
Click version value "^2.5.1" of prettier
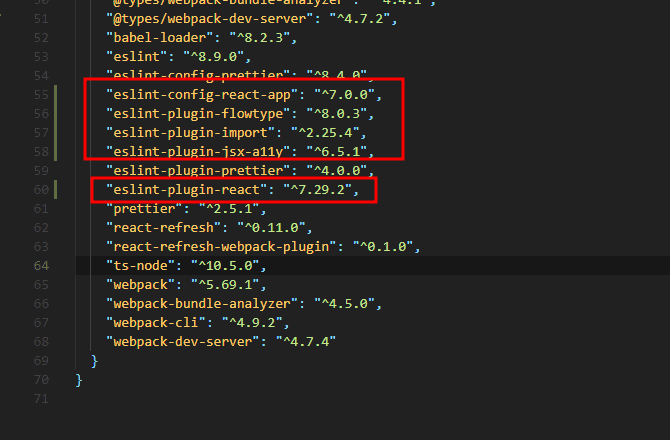(x=229, y=209)
